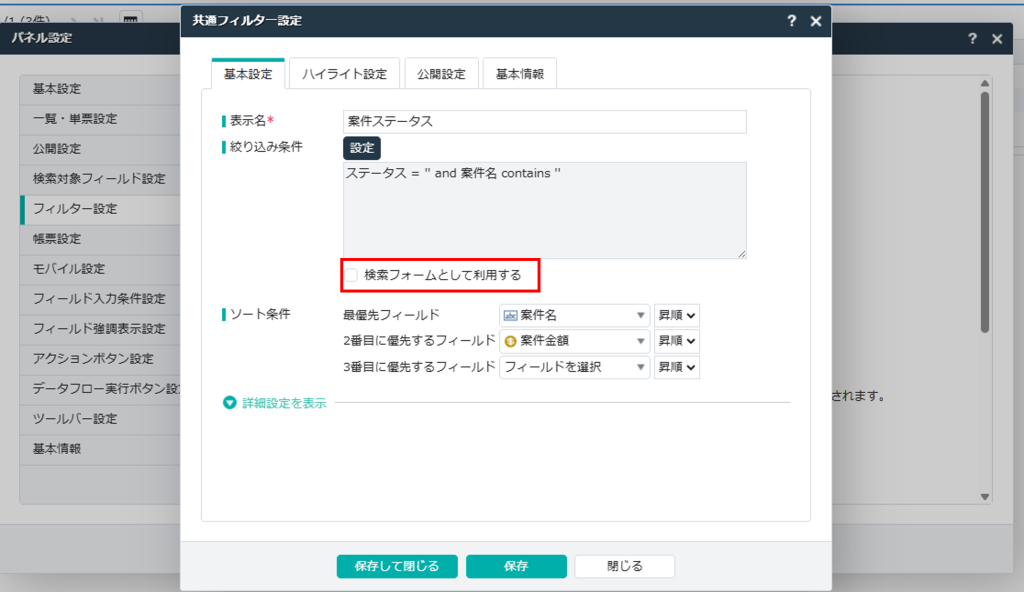
Task: Switch to the ハイライト設定 tab
Action: click(x=344, y=74)
